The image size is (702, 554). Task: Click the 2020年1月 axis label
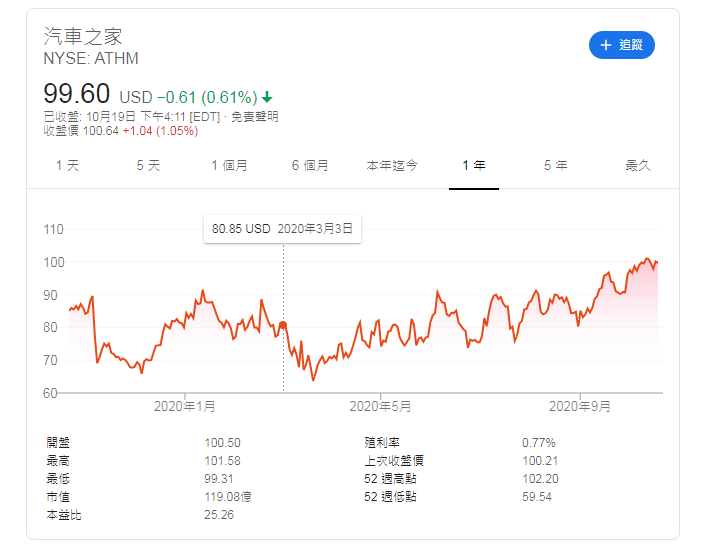point(184,406)
